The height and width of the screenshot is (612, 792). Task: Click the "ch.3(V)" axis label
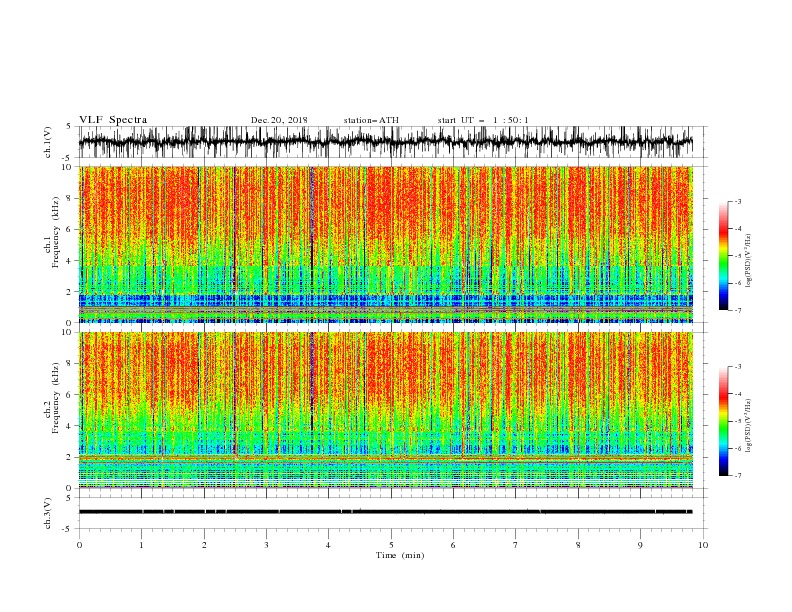48,514
